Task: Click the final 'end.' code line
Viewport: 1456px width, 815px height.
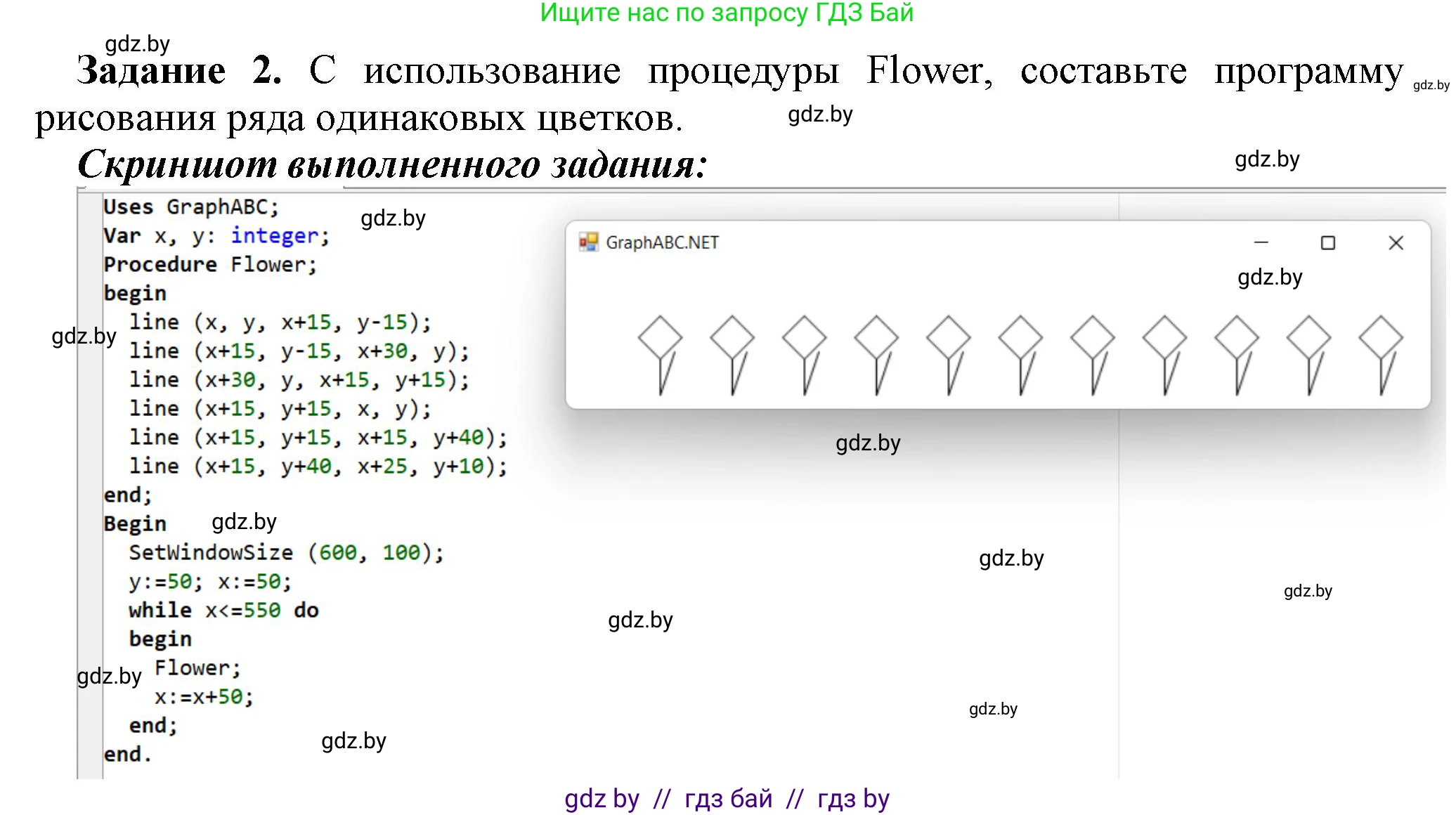Action: 127,754
